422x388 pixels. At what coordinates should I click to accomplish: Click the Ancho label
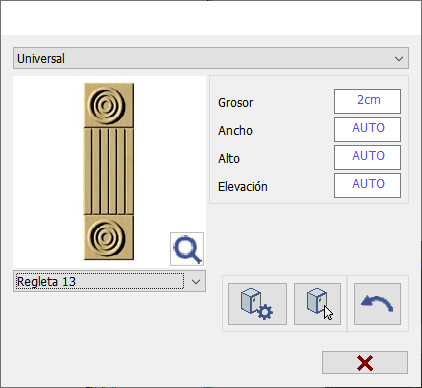tap(235, 131)
